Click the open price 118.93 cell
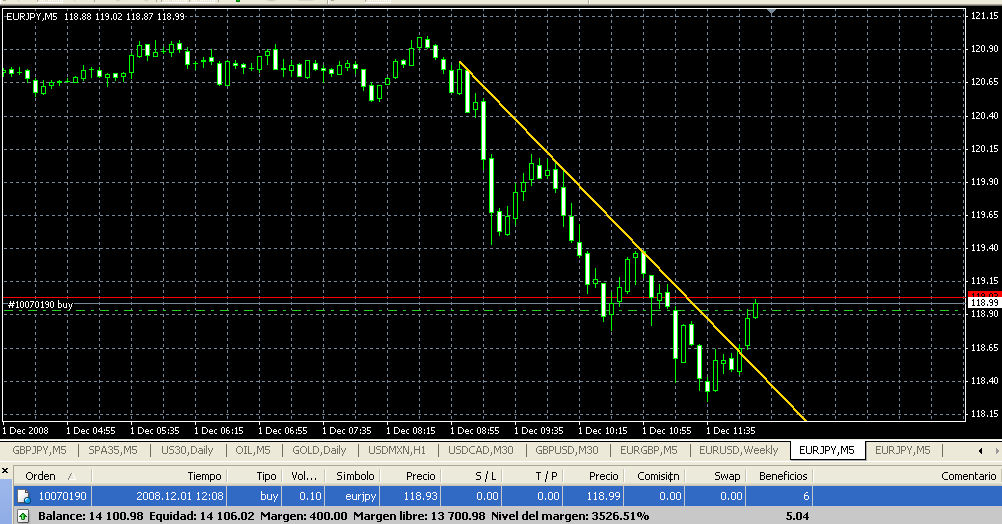Image resolution: width=1002 pixels, height=524 pixels. click(420, 496)
